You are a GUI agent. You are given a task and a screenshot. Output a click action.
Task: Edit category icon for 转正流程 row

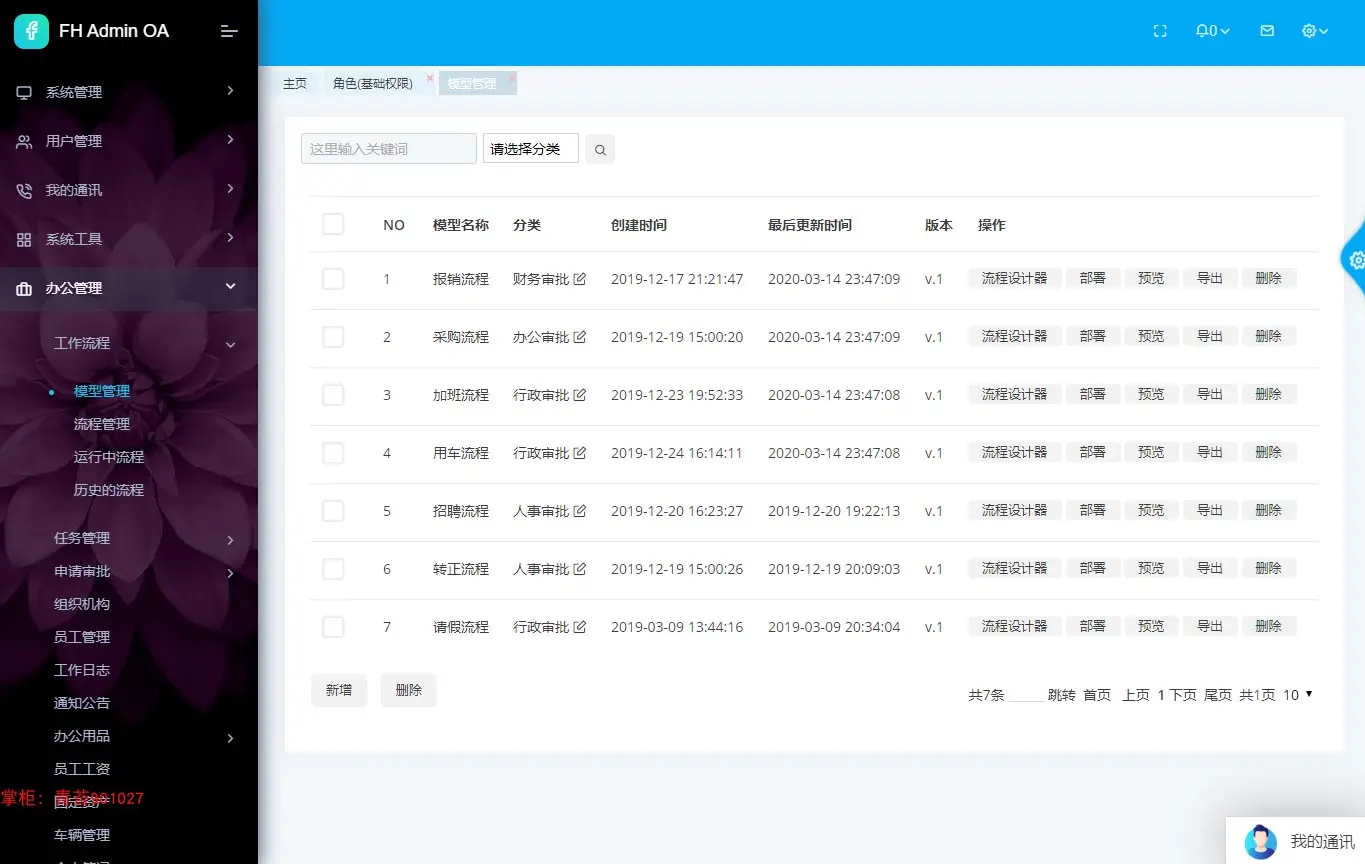[x=580, y=569]
